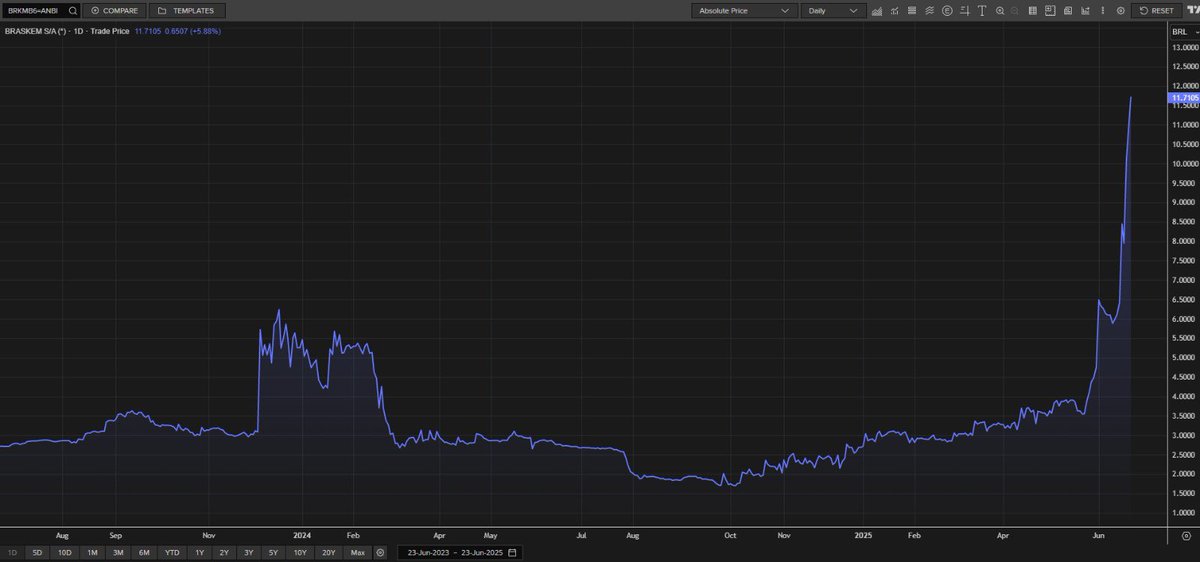Click the 13.0000 price axis label
The image size is (1200, 562).
point(1185,47)
